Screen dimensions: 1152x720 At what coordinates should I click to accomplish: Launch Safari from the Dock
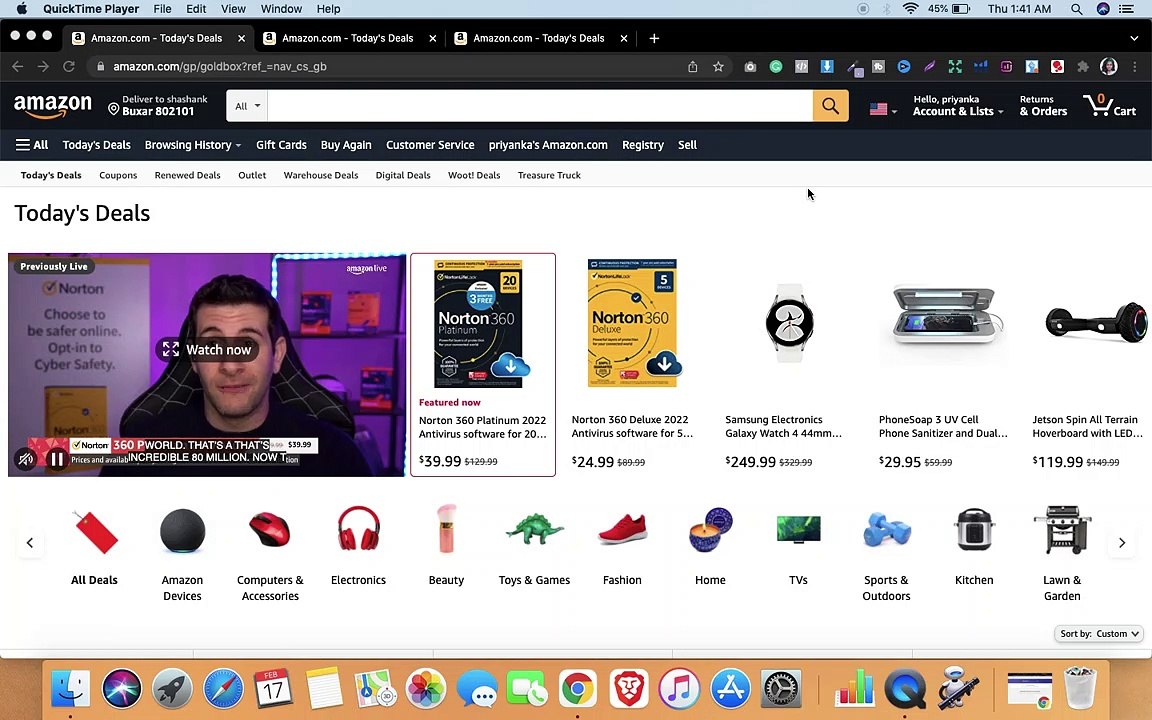(x=223, y=688)
